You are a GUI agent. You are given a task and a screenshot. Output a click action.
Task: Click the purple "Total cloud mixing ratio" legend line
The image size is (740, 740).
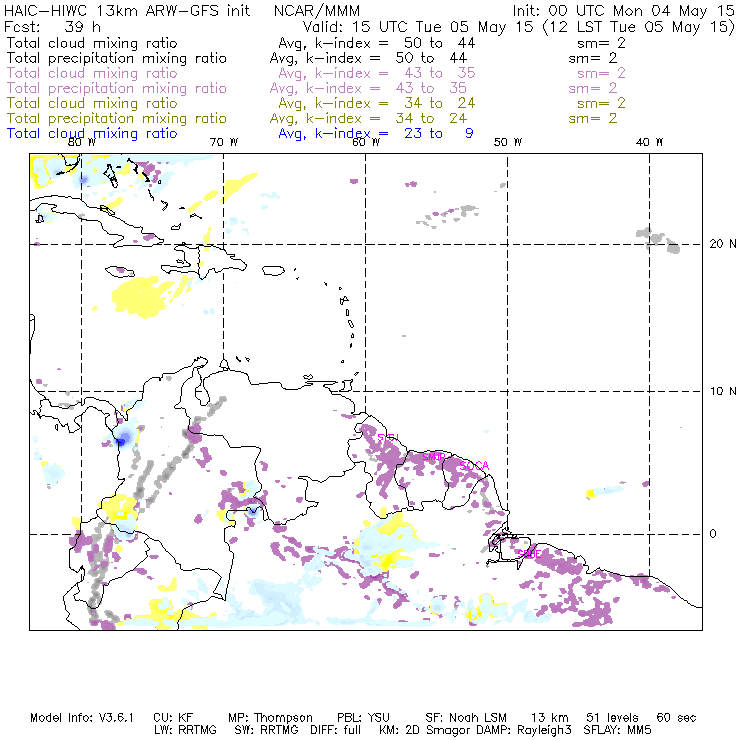(92, 73)
